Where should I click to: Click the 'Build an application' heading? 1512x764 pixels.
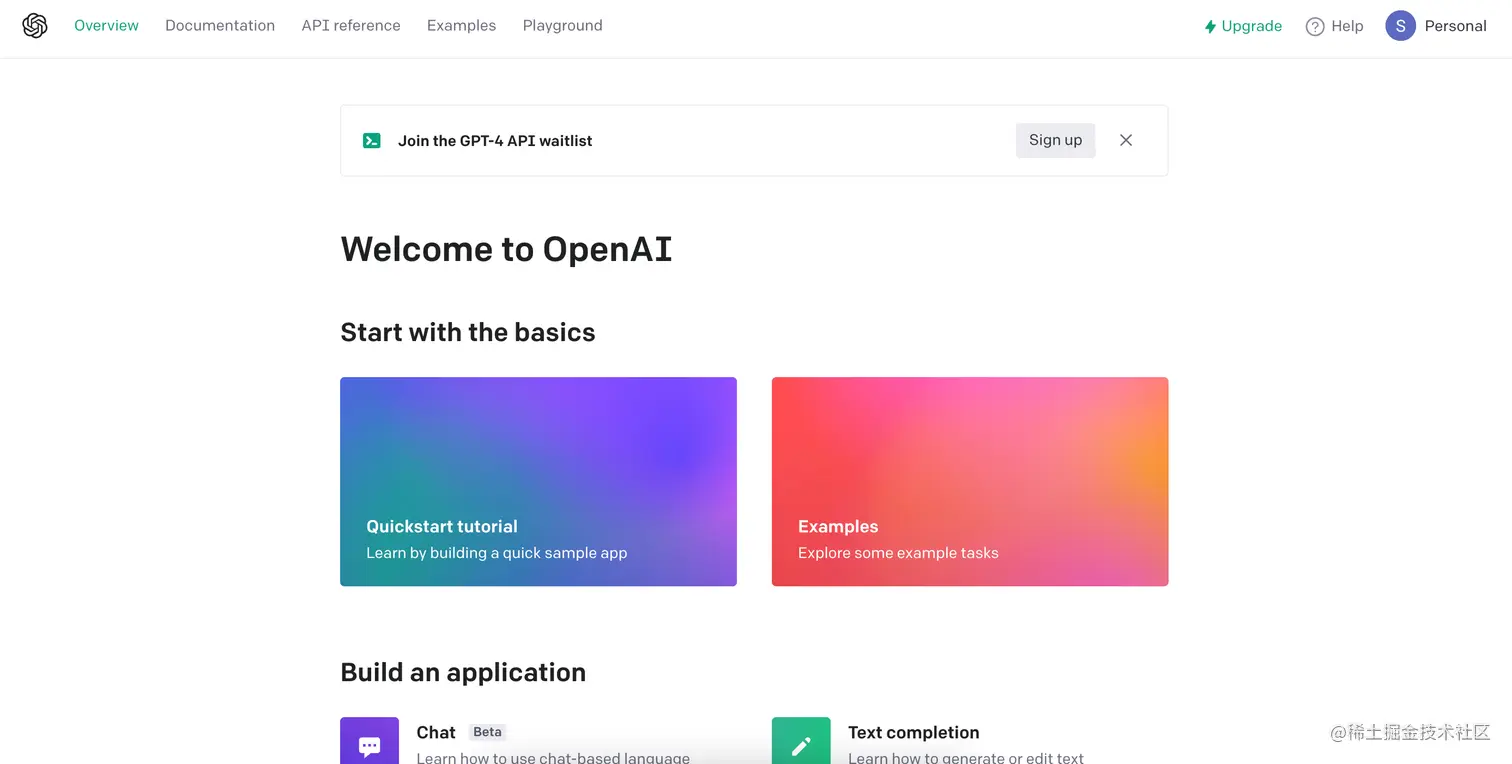tap(463, 672)
